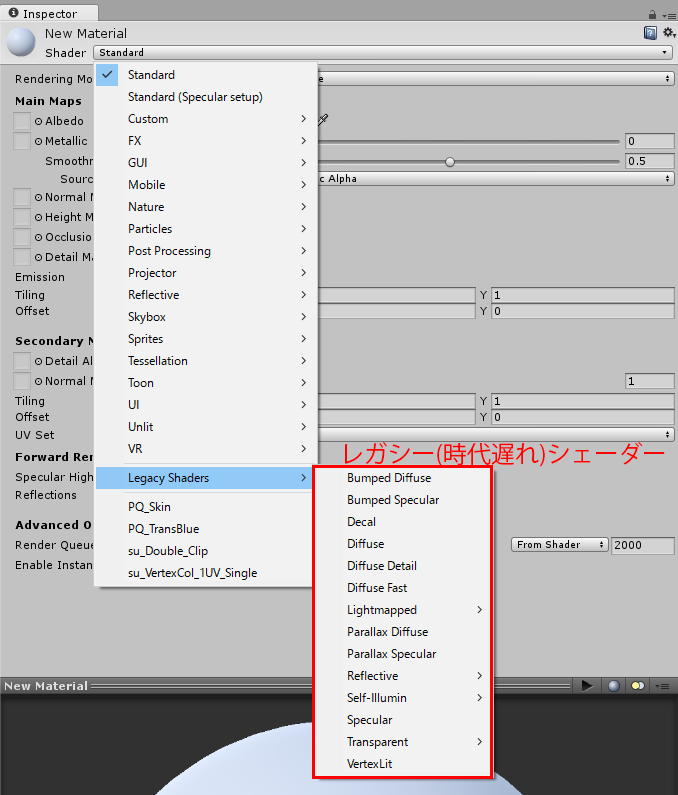Open the Shader dropdown showing Standard

point(383,53)
